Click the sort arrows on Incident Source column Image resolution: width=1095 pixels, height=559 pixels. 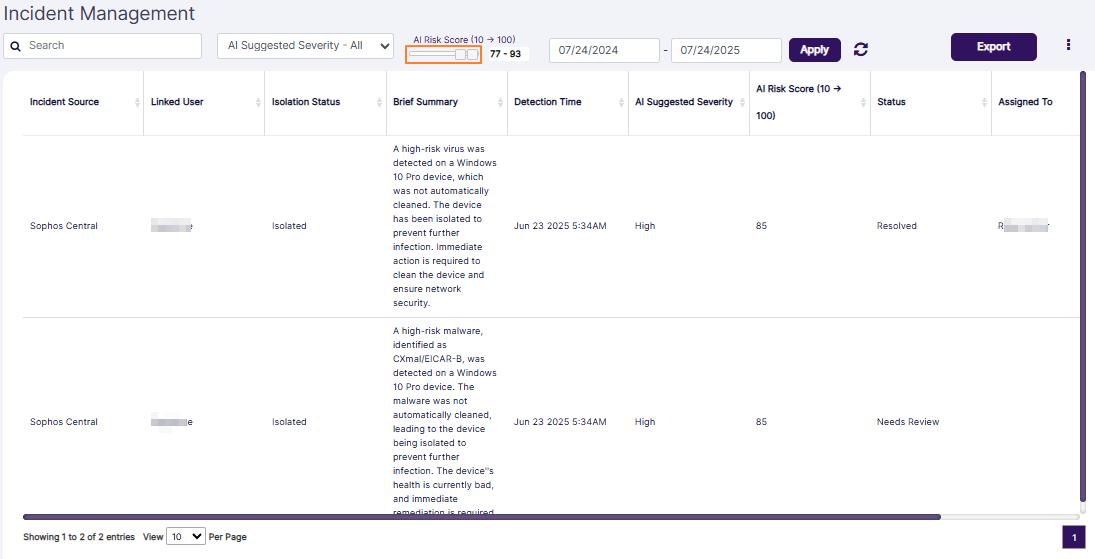[x=137, y=102]
